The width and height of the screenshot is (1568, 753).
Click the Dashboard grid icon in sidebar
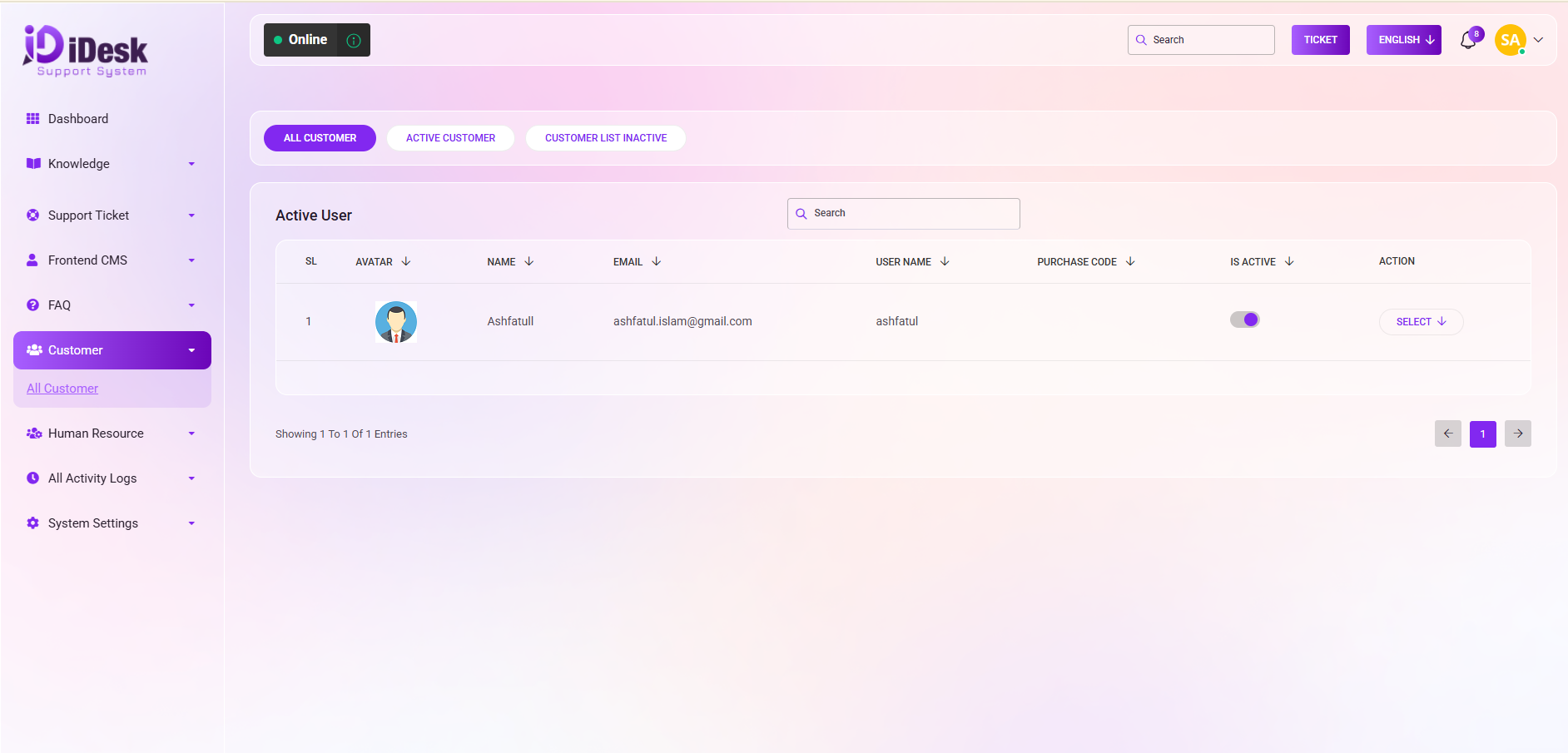pos(33,119)
